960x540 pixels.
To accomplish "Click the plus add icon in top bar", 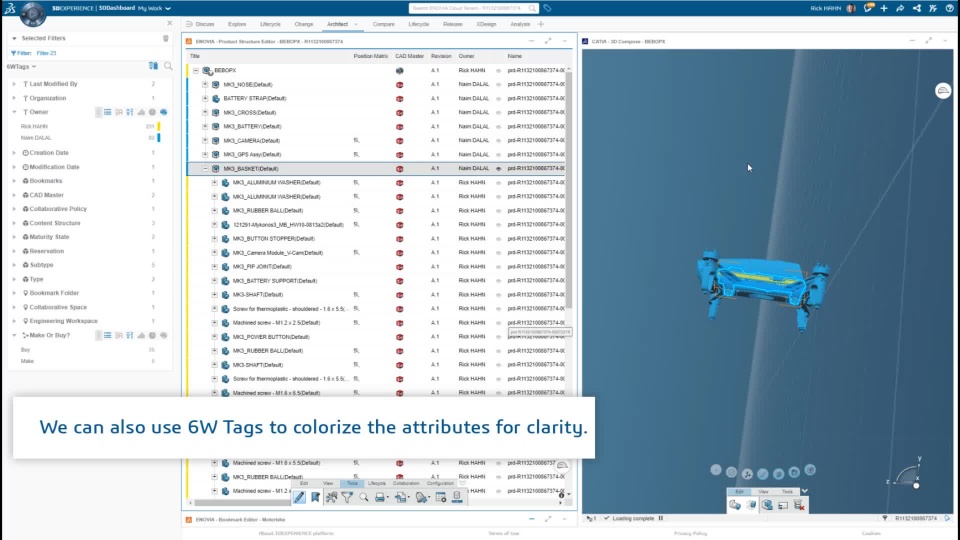I will tap(884, 9).
